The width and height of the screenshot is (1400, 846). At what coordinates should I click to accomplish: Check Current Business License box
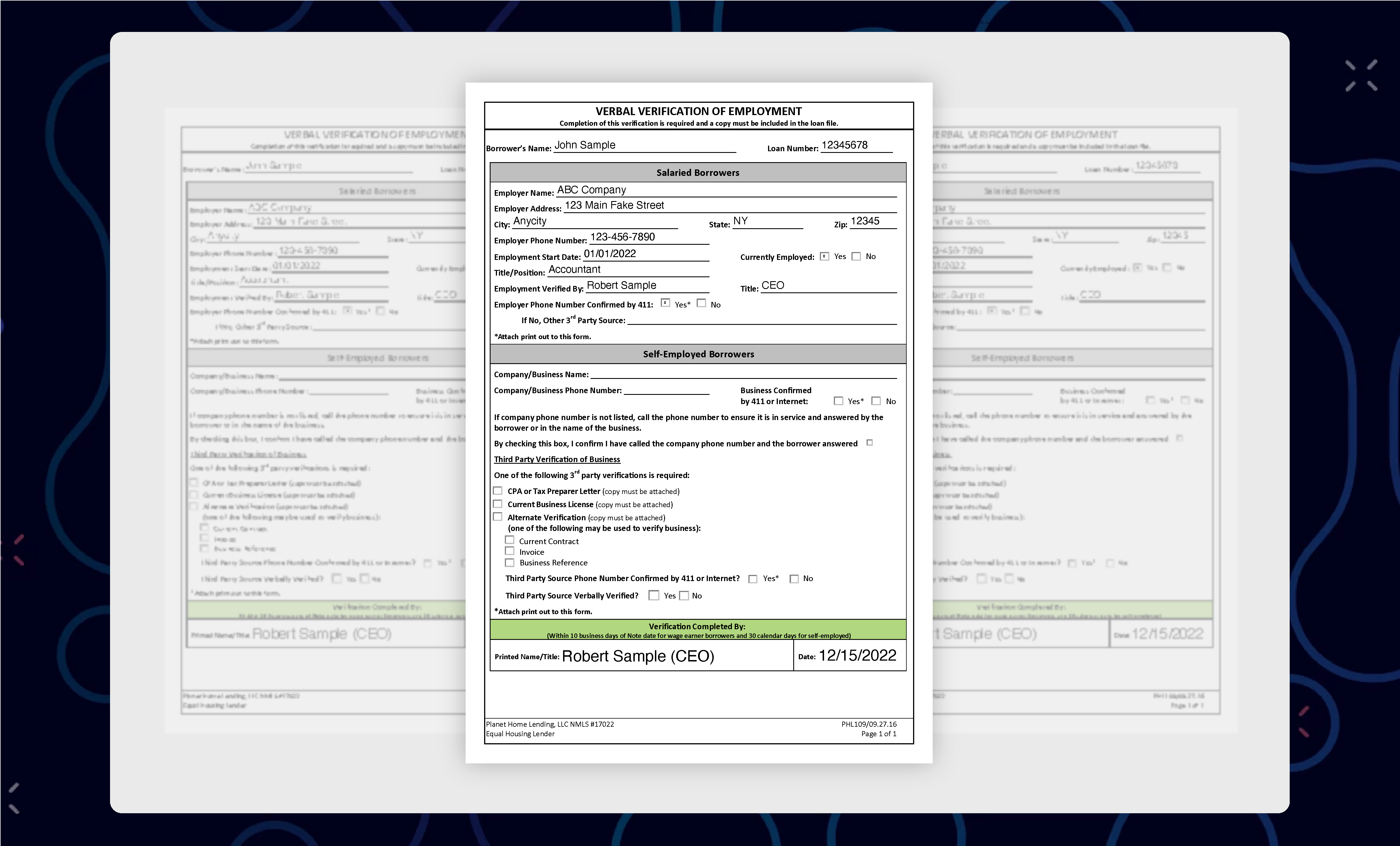498,504
